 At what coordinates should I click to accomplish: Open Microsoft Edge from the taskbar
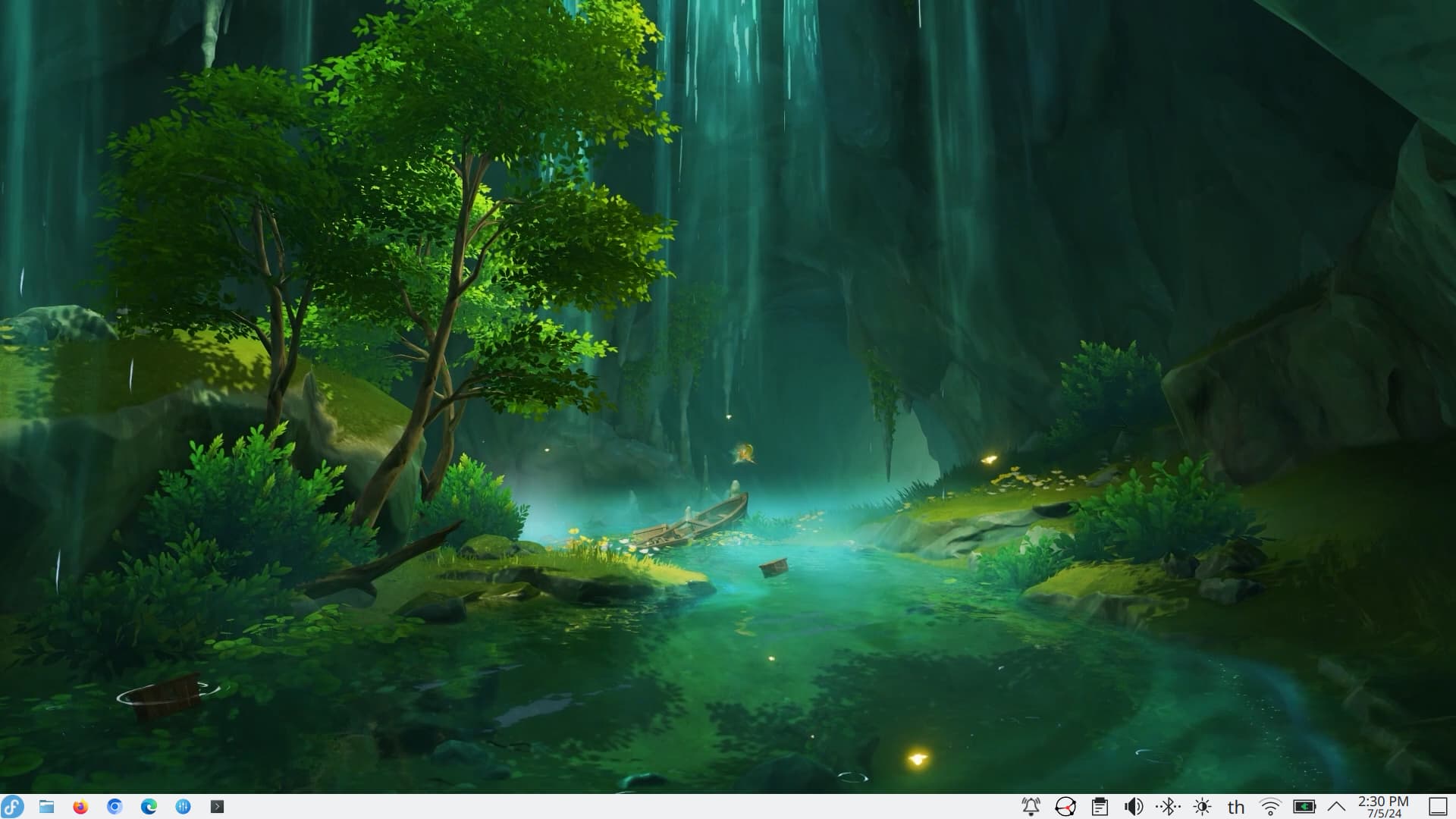(149, 806)
